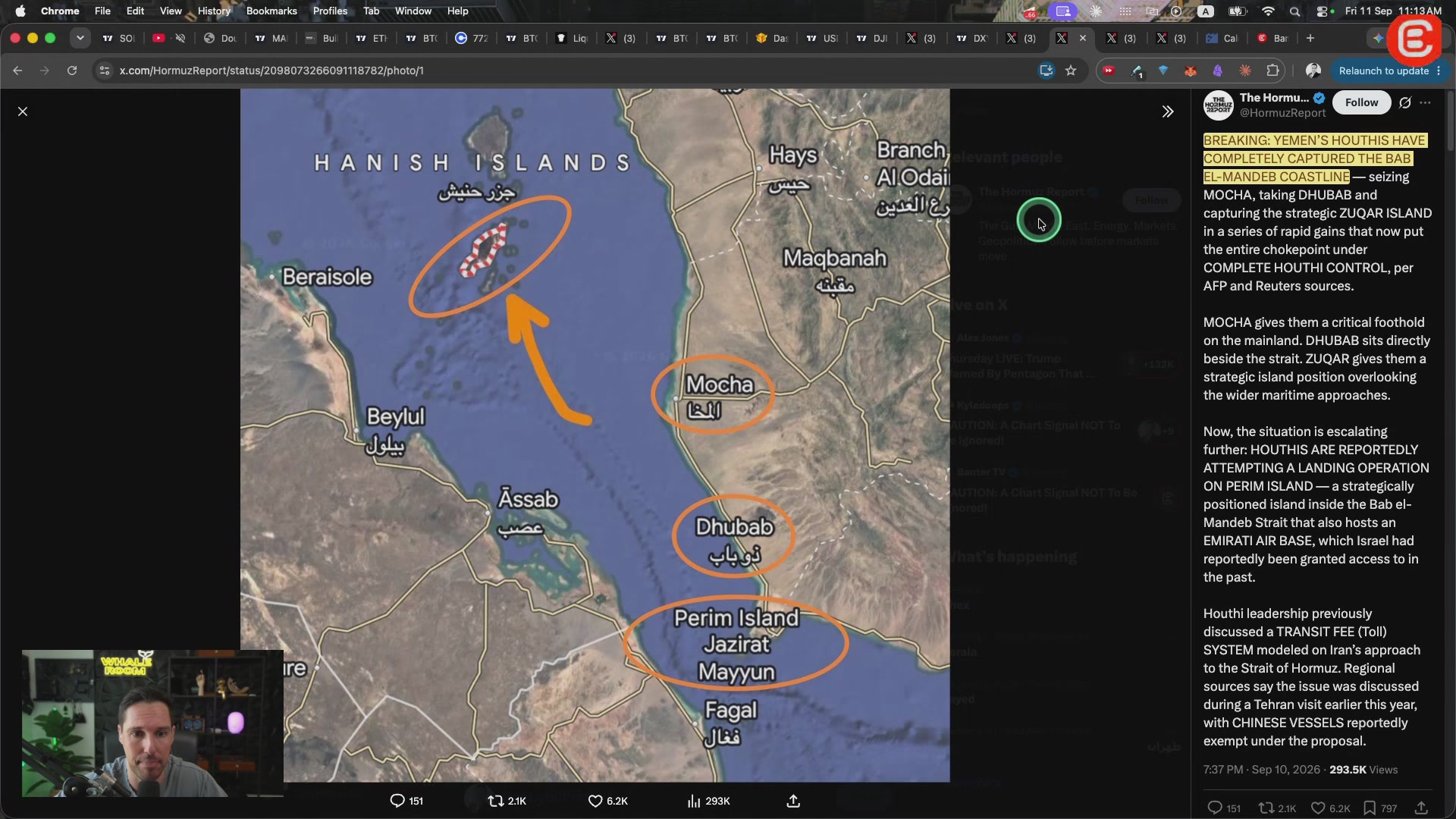Open the Profiles menu
The image size is (1456, 819).
[x=330, y=11]
